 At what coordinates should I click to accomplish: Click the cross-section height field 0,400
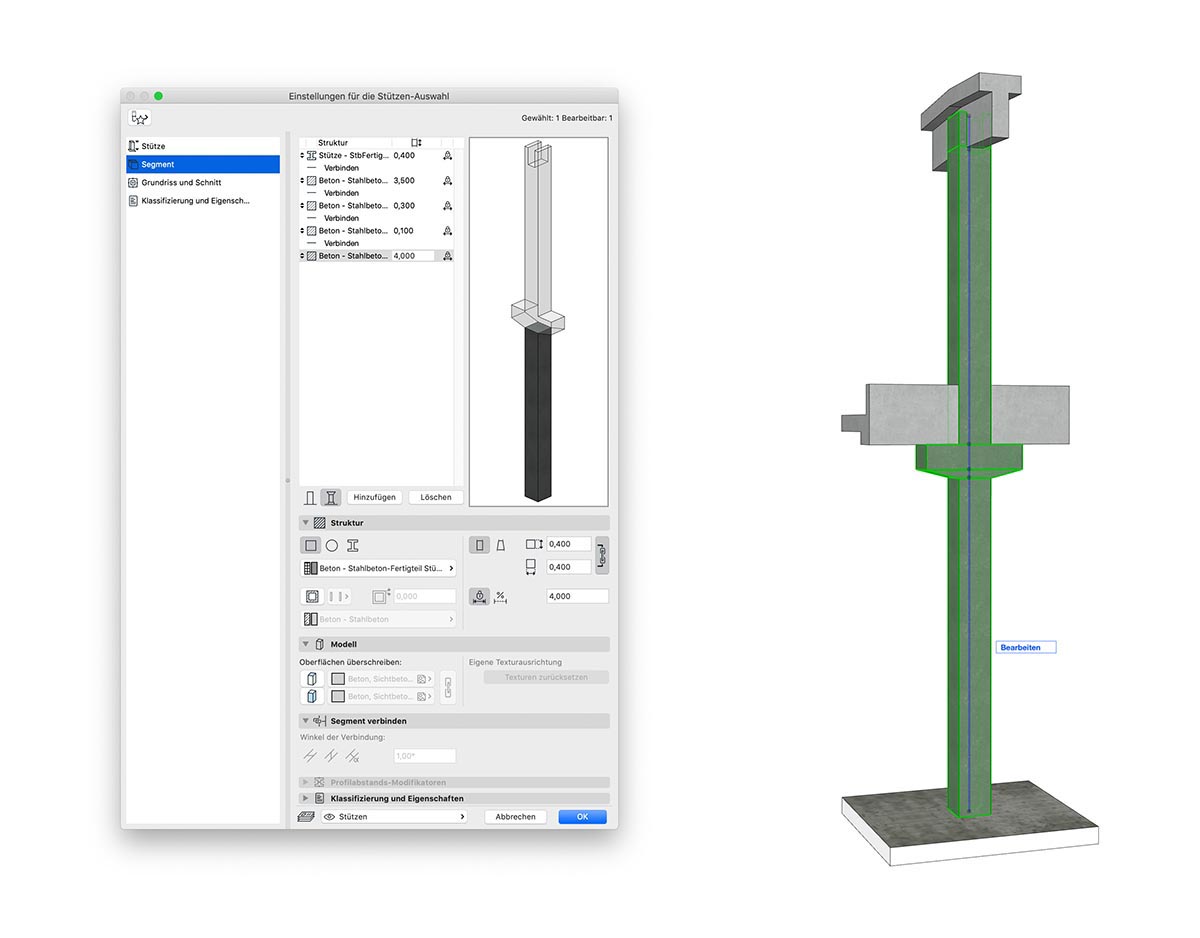click(x=569, y=544)
